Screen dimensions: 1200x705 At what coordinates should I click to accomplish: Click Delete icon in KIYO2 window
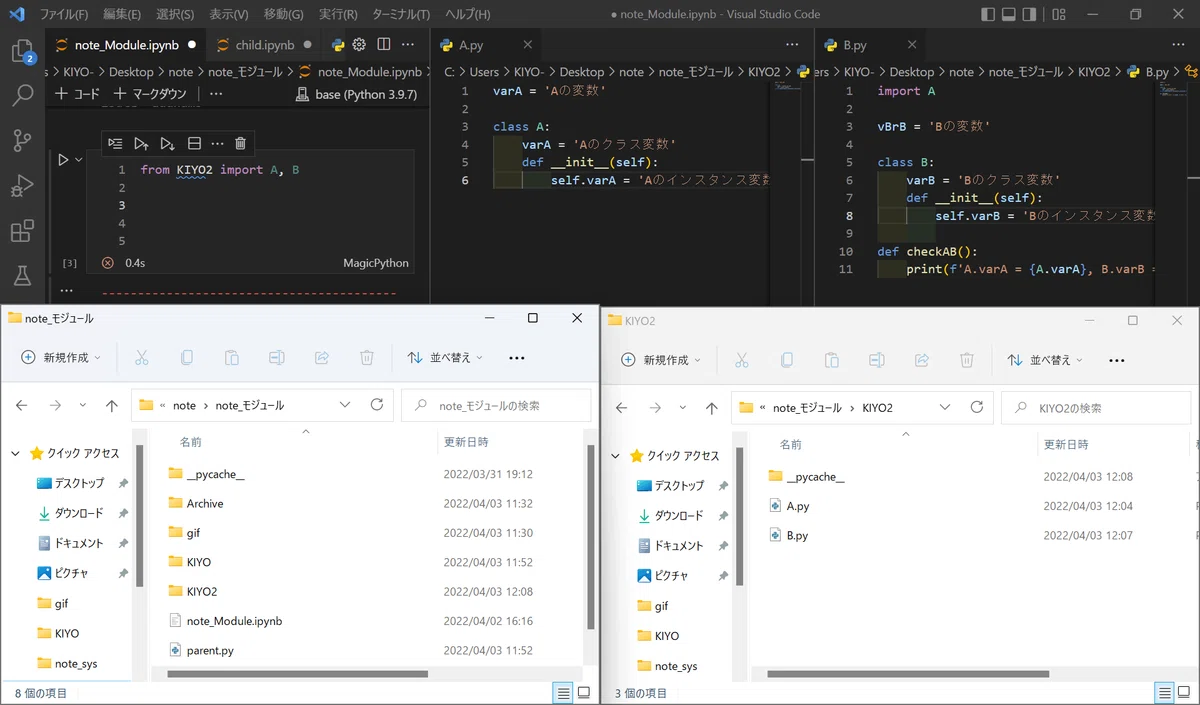(967, 360)
